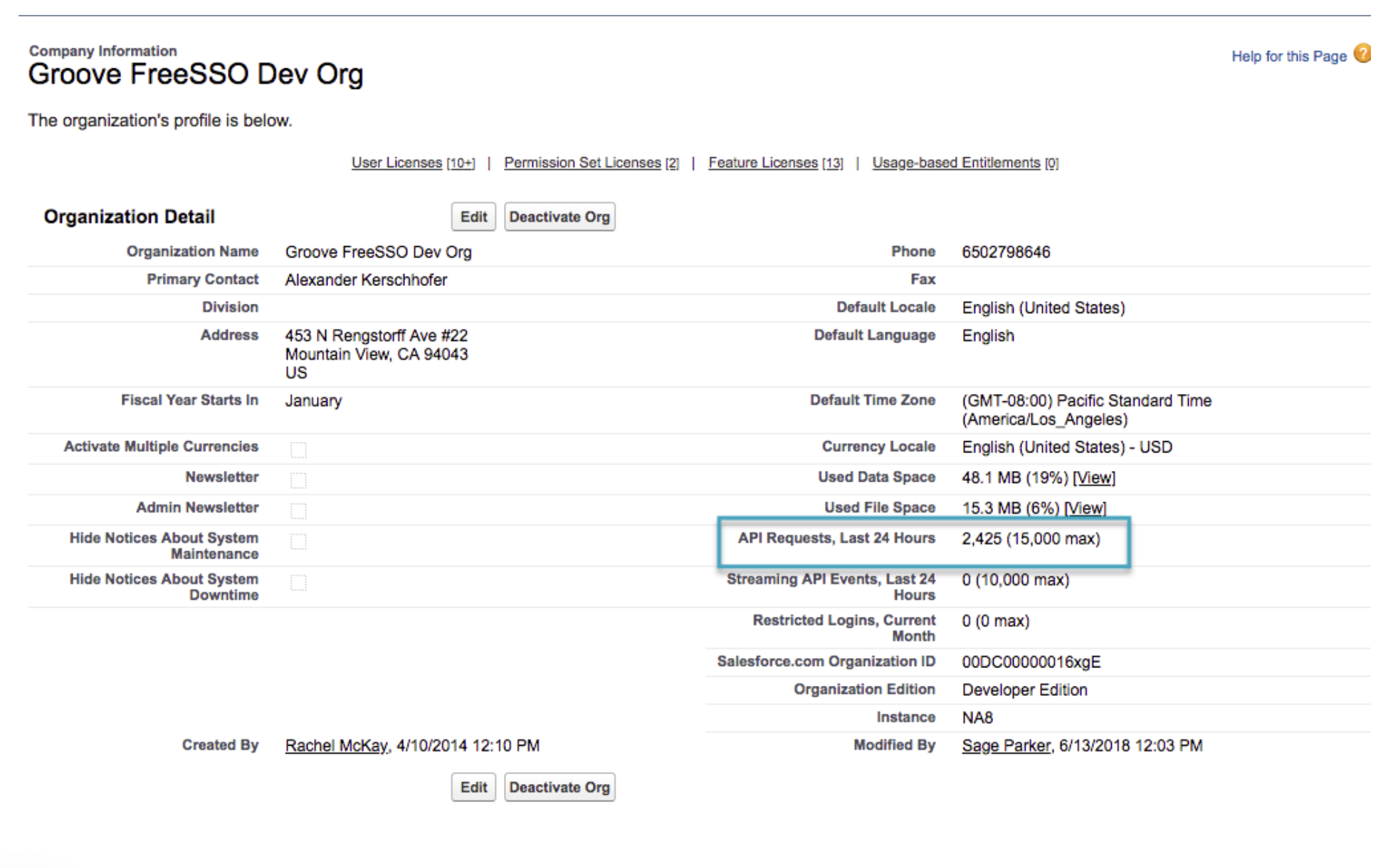This screenshot has height=868, width=1398.
Task: Open Help for this Page link
Action: click(x=1289, y=56)
